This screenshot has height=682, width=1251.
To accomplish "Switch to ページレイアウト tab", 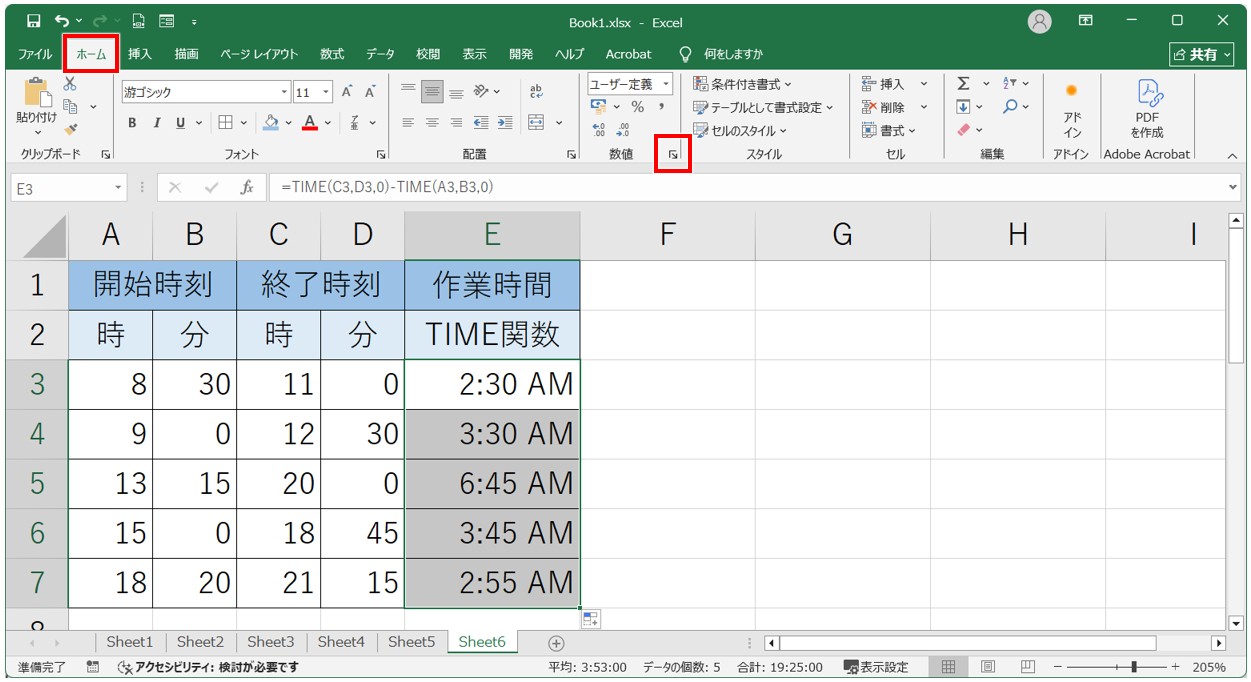I will point(259,54).
